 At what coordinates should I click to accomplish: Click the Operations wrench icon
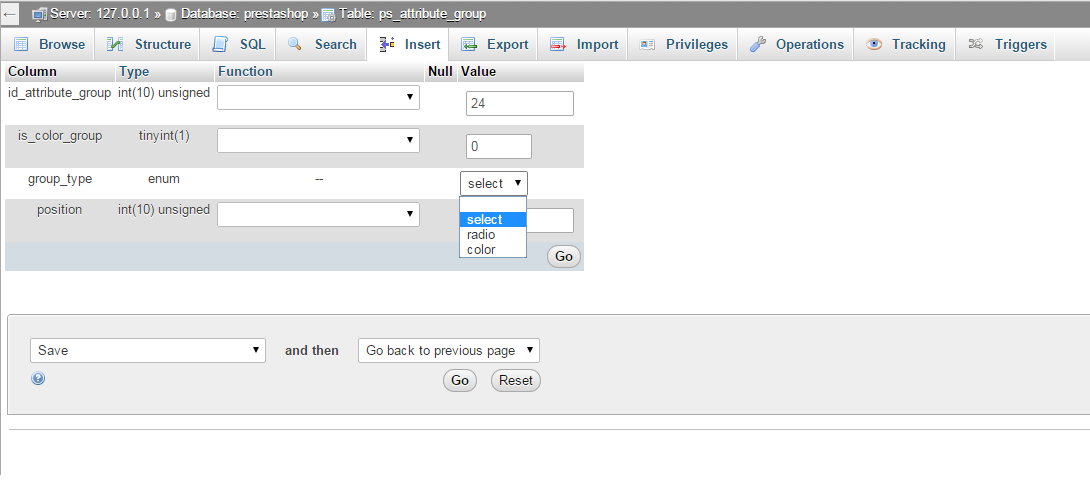(x=758, y=44)
